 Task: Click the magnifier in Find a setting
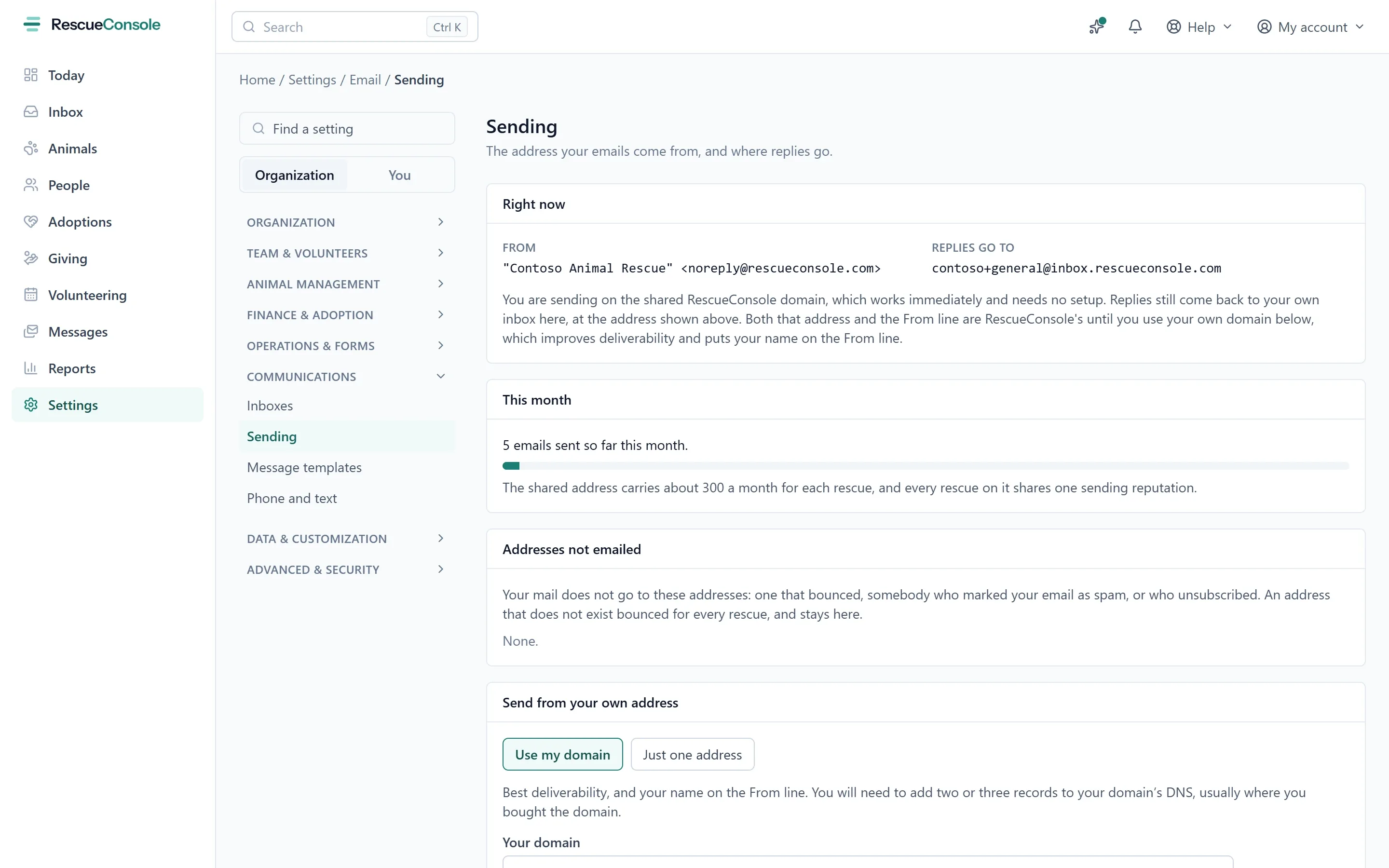tap(259, 129)
